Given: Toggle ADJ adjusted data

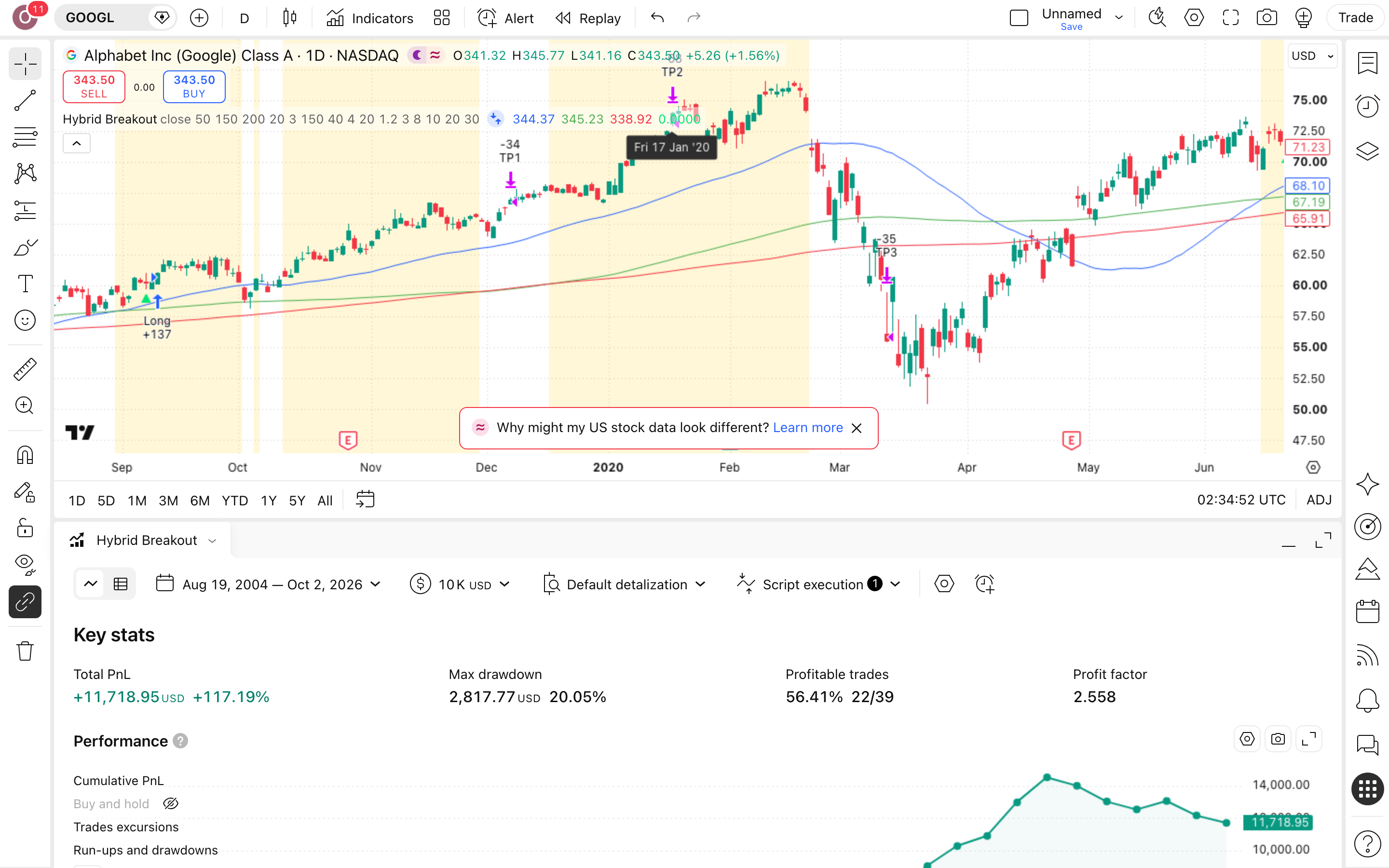Looking at the screenshot, I should (x=1319, y=500).
